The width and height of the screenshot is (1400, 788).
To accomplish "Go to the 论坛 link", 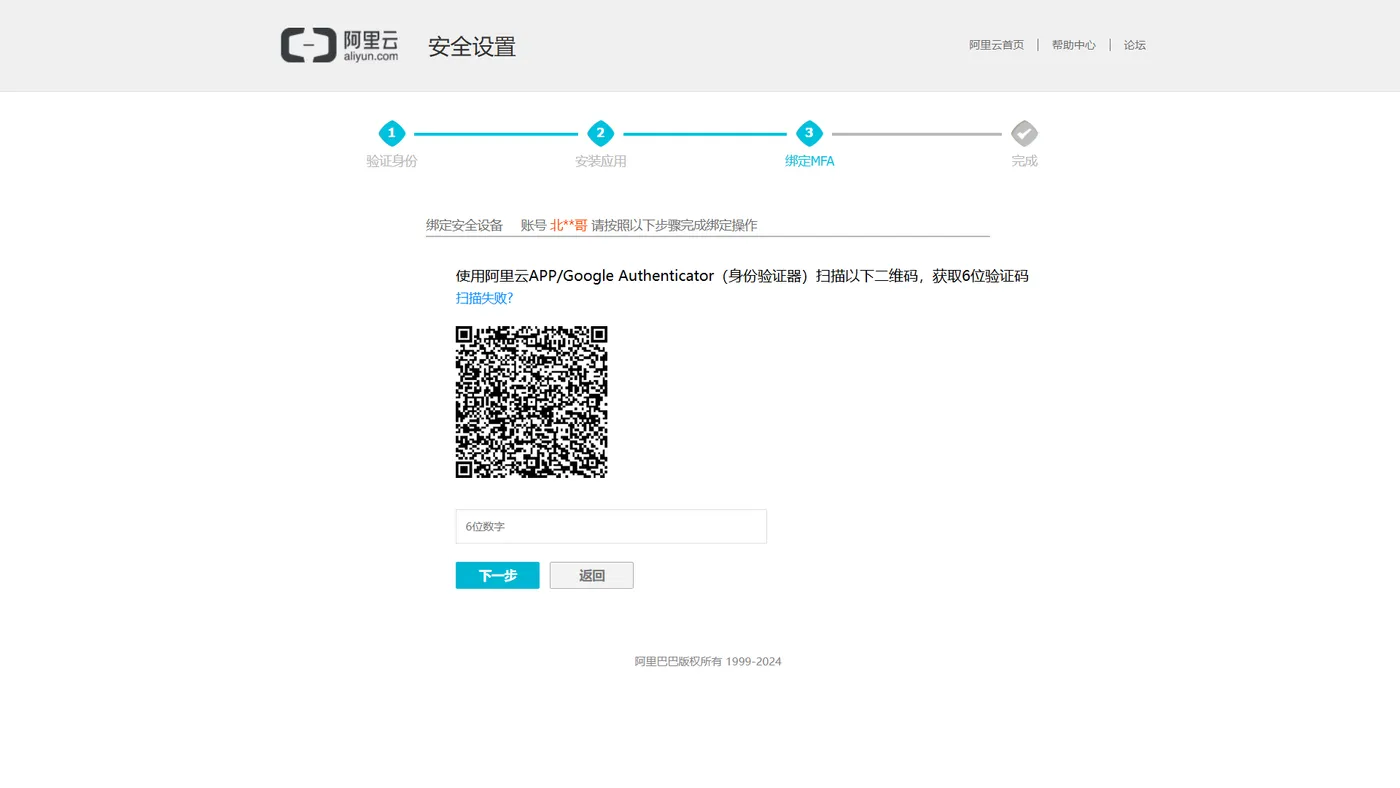I will (x=1134, y=45).
